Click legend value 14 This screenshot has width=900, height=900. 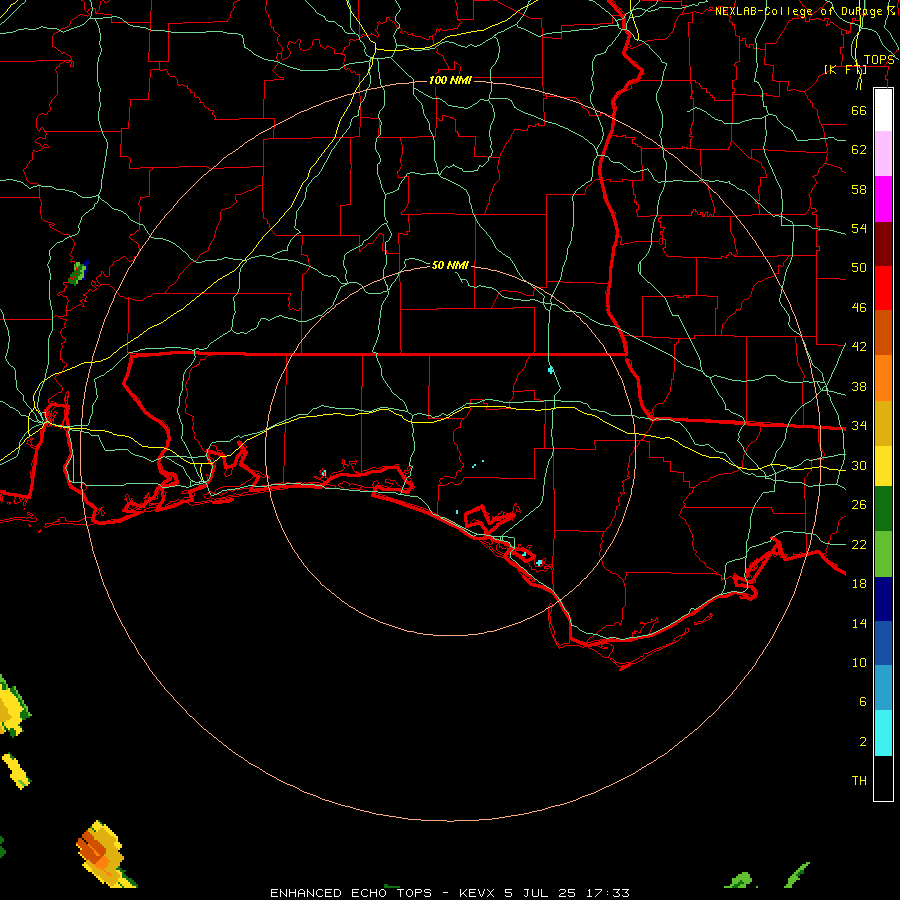[x=859, y=623]
